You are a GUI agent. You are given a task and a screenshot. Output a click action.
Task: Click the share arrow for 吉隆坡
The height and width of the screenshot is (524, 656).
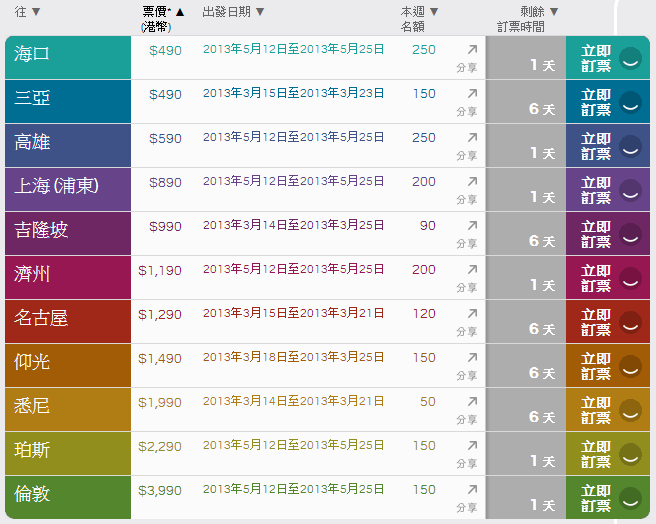pos(472,224)
